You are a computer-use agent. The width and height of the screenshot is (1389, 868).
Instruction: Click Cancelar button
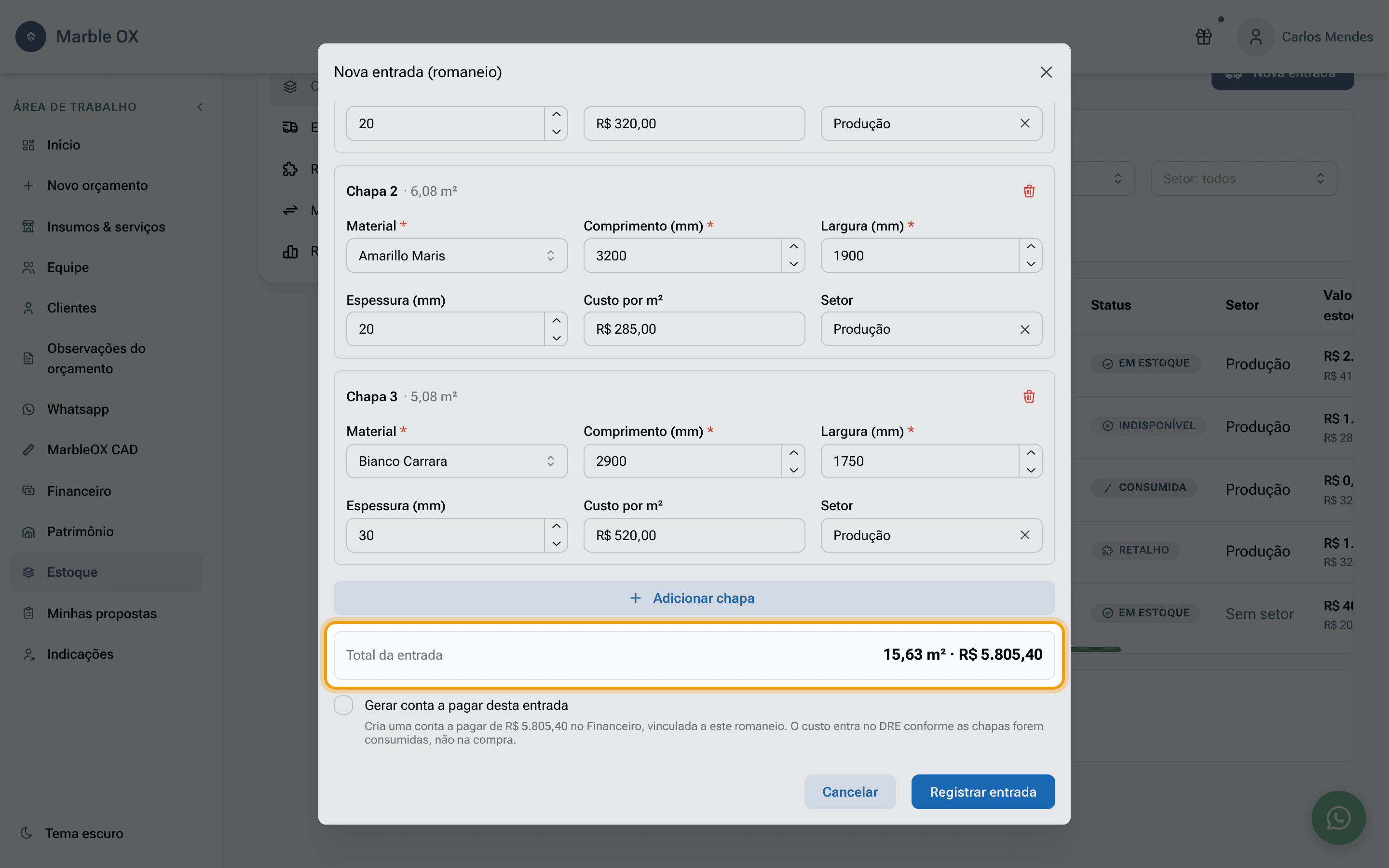[849, 792]
